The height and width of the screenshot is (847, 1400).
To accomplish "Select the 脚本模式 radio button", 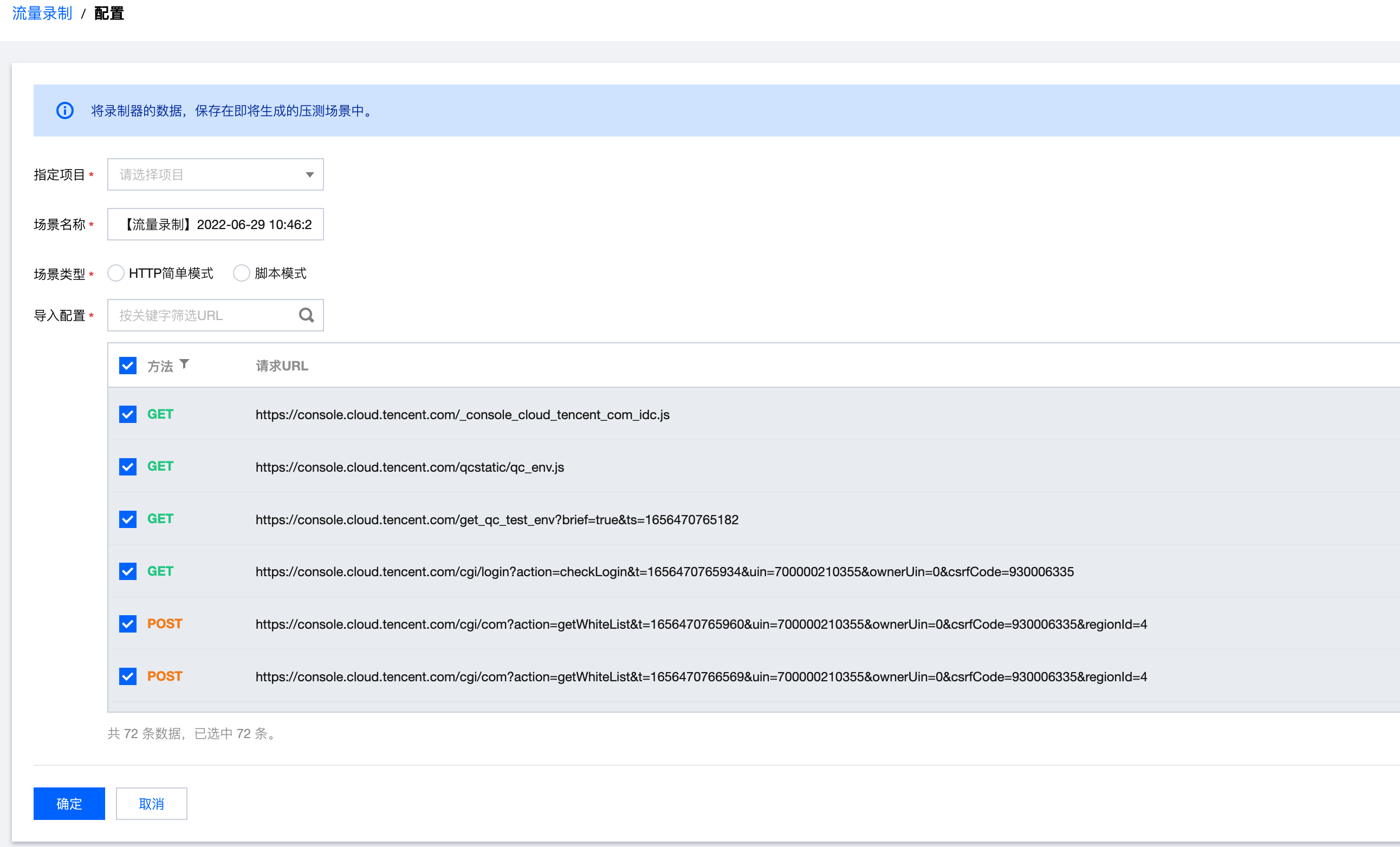I will (x=242, y=273).
